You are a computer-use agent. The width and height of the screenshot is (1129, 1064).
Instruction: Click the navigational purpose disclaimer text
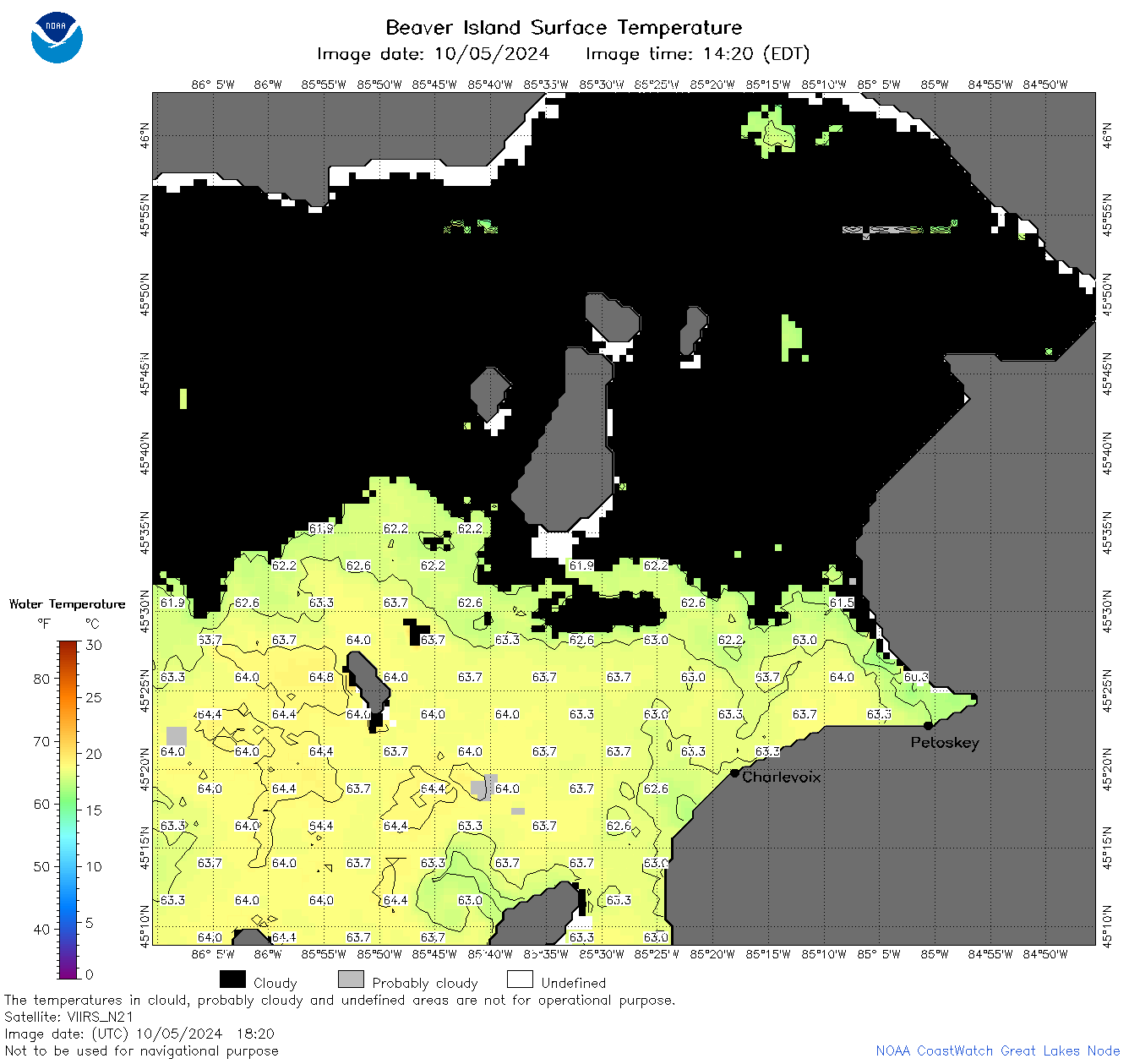pos(141,1050)
